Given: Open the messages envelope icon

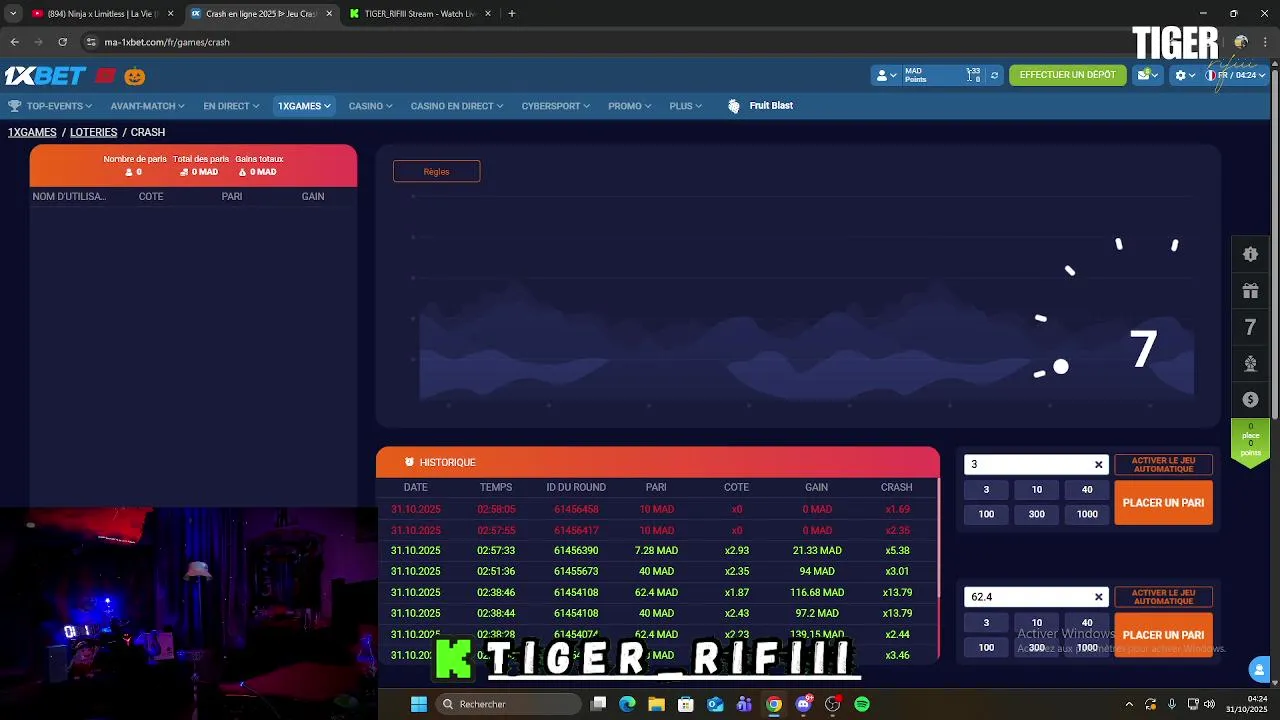Looking at the screenshot, I should click(1143, 75).
